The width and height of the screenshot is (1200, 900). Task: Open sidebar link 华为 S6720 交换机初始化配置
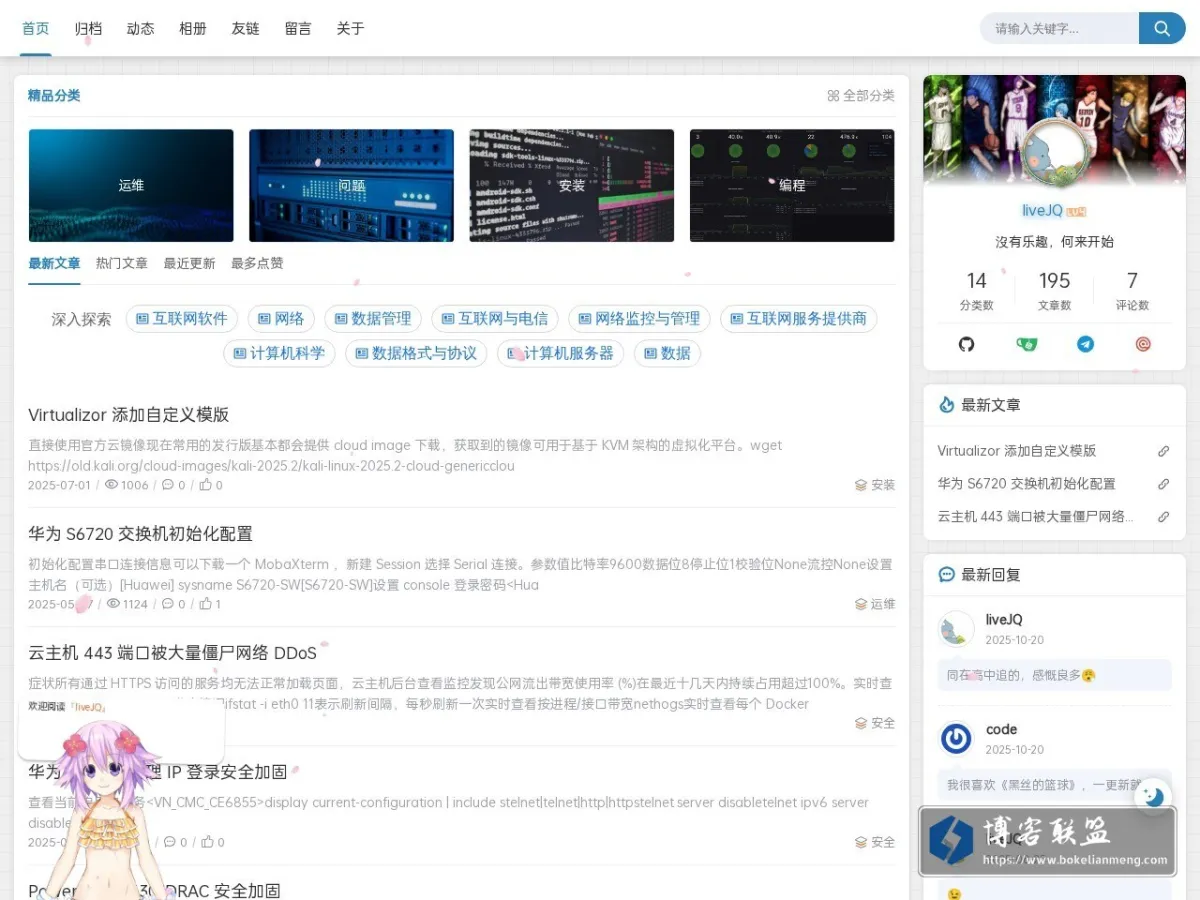pyautogui.click(x=1026, y=484)
